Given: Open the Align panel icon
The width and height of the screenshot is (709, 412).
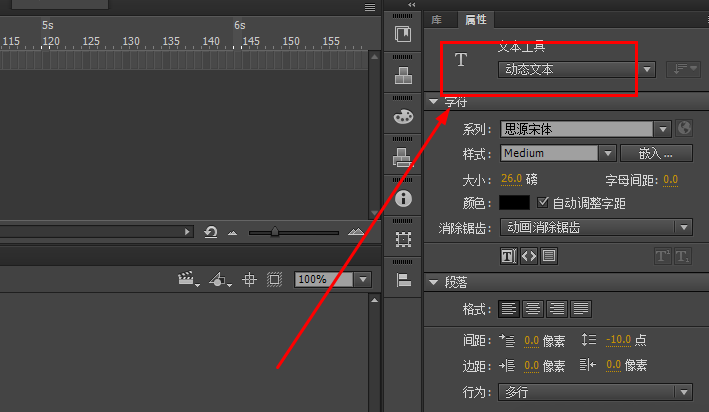Looking at the screenshot, I should tap(403, 280).
